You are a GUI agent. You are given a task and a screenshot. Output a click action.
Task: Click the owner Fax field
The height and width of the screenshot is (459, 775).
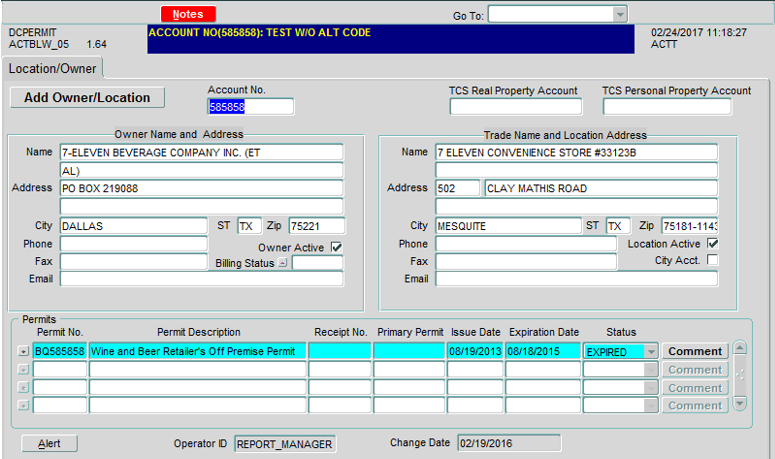coord(133,261)
